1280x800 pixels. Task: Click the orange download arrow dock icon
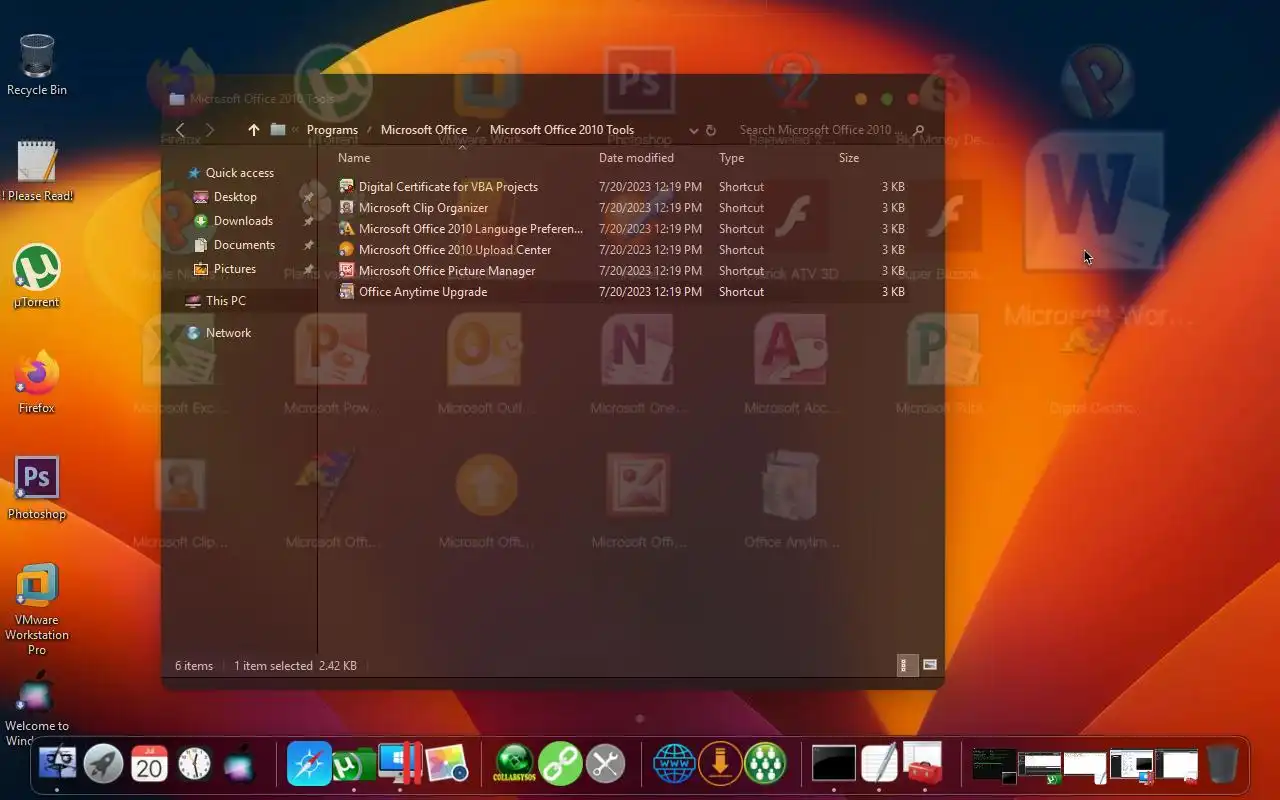[720, 765]
